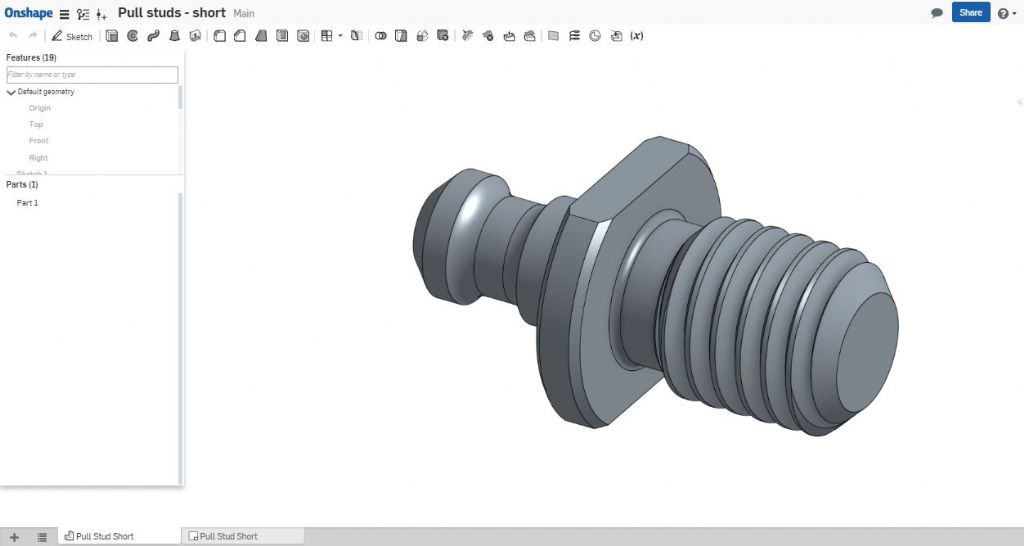
Task: Click the Features (19) header
Action: pyautogui.click(x=31, y=57)
